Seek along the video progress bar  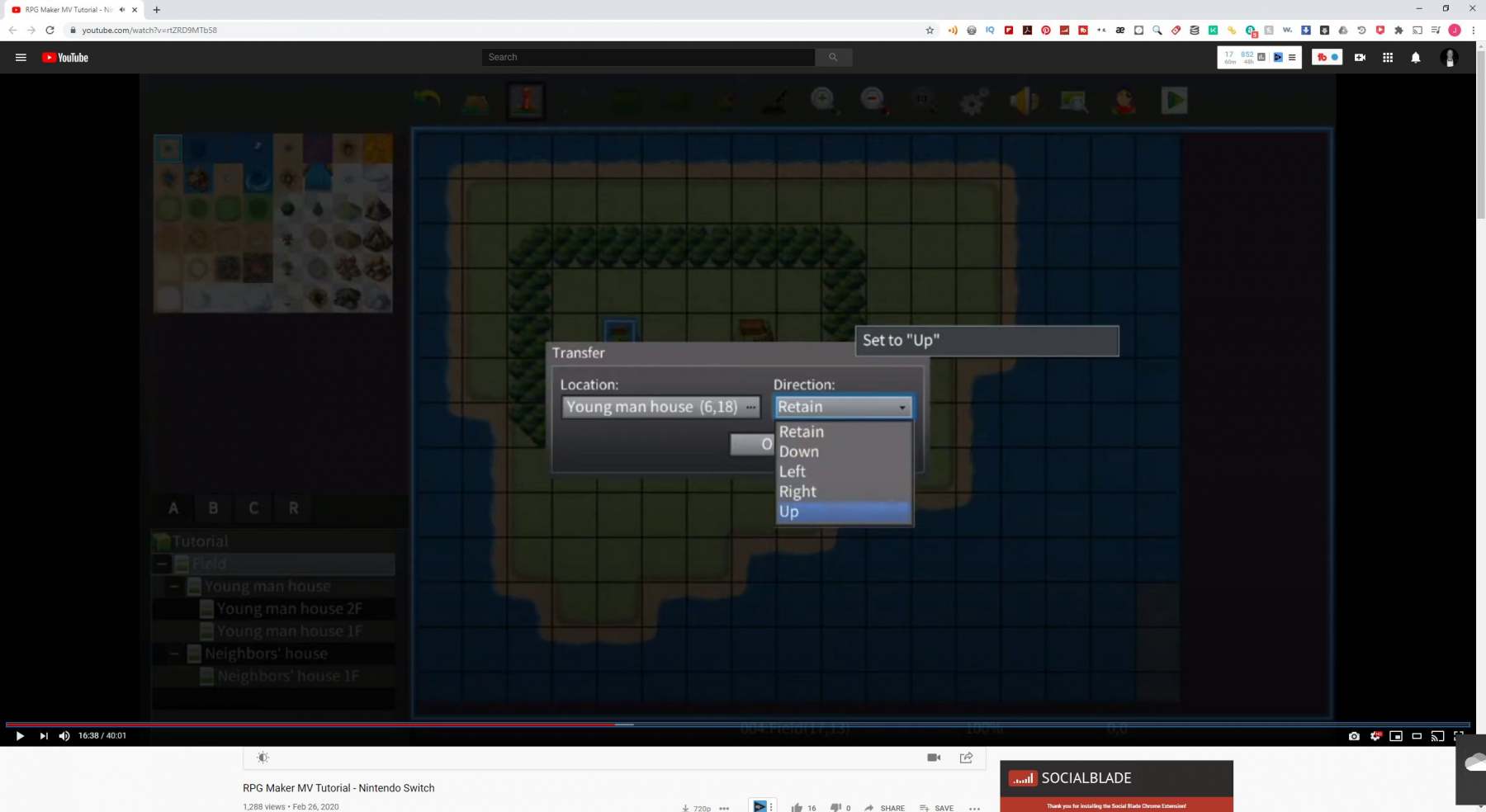738,725
